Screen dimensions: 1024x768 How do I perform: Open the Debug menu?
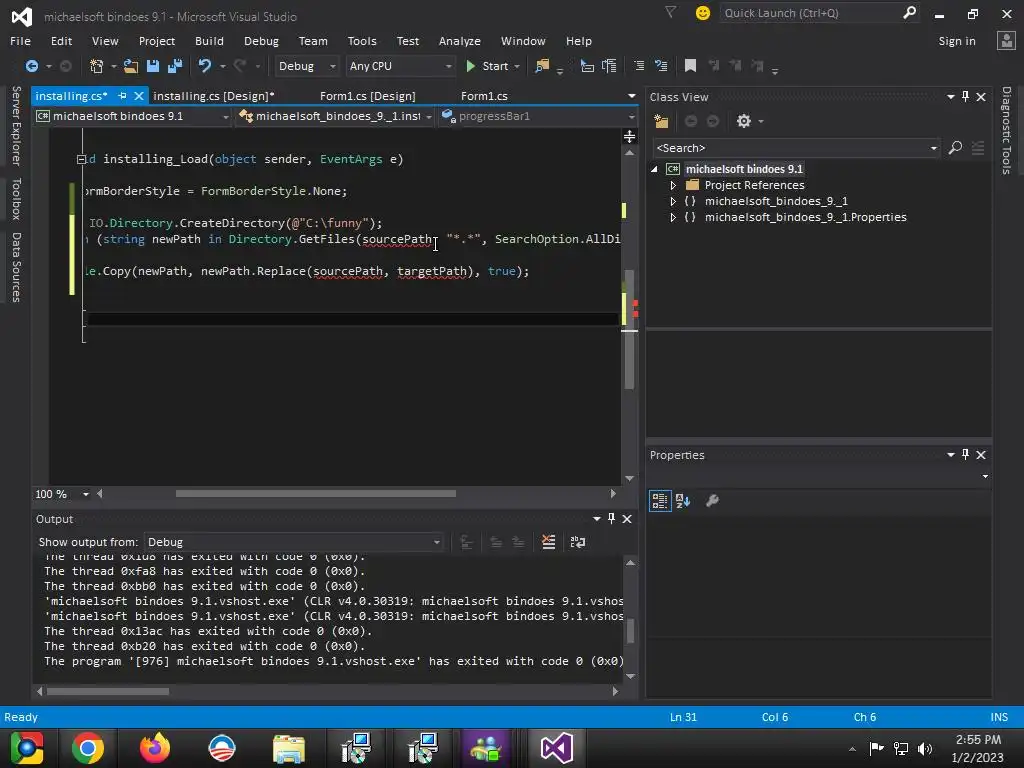tap(261, 41)
